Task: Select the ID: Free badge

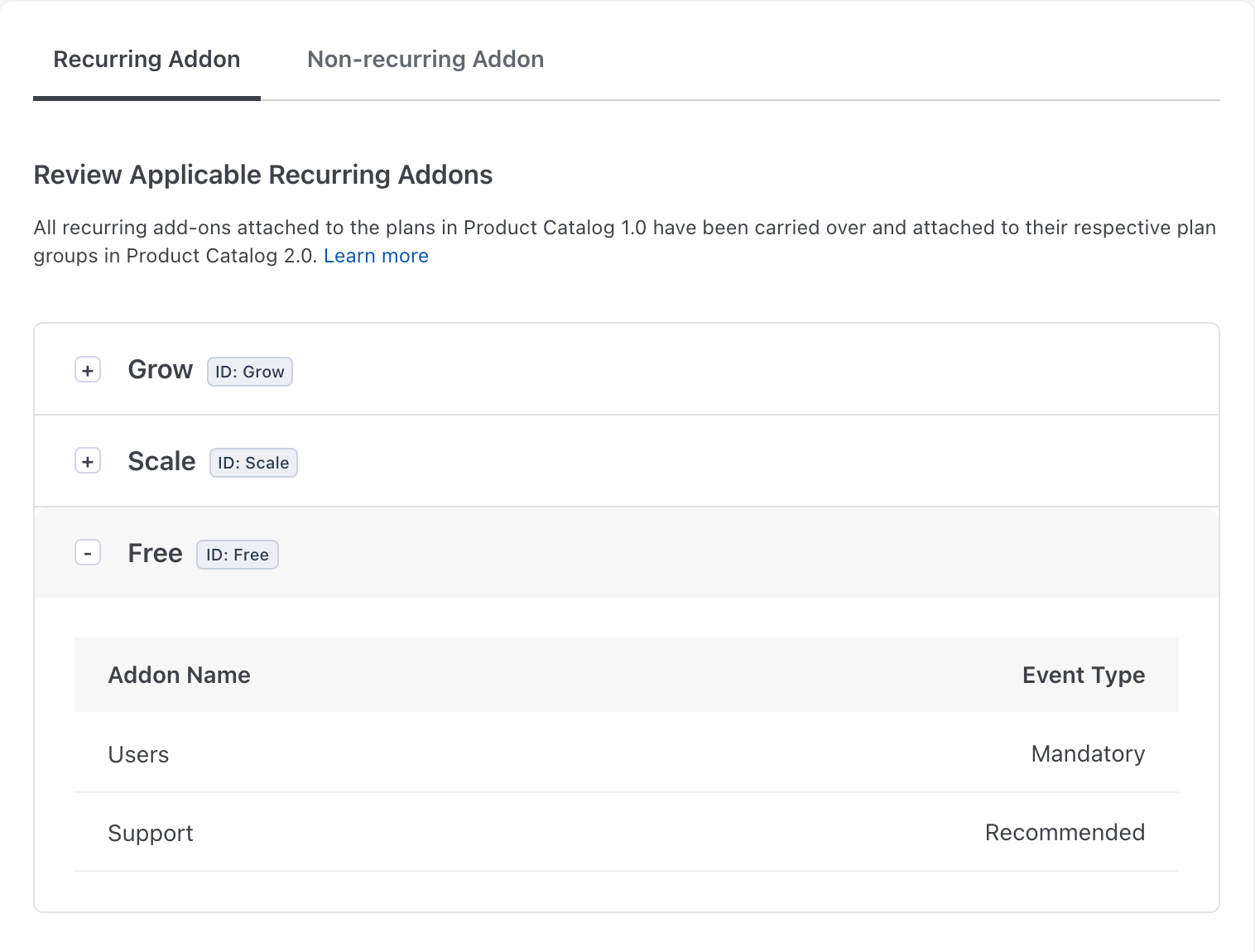Action: point(237,555)
